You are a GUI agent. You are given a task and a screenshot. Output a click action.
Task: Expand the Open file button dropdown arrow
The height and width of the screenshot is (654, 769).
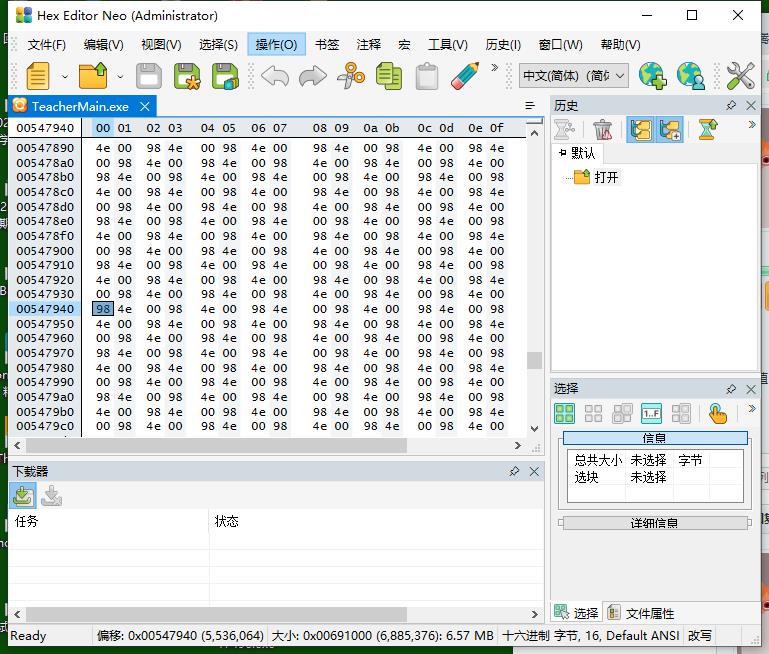(120, 76)
